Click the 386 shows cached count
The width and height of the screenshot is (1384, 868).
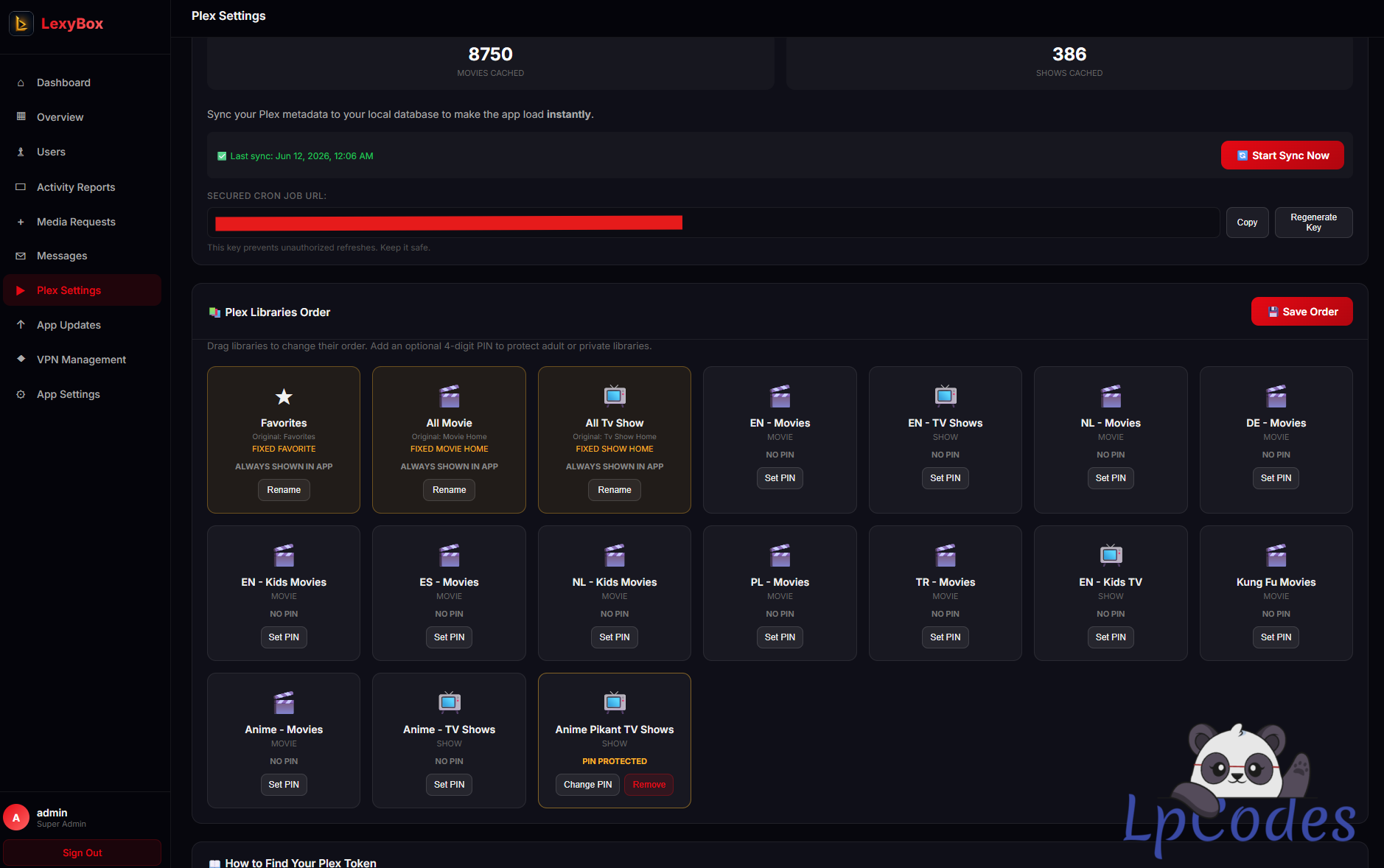pos(1069,55)
